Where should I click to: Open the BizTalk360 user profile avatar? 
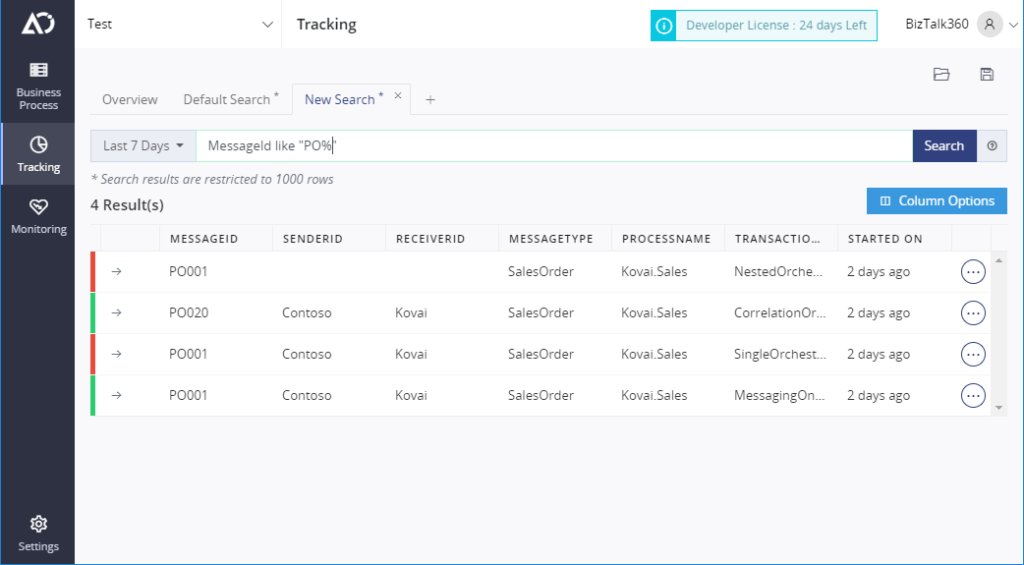tap(990, 25)
